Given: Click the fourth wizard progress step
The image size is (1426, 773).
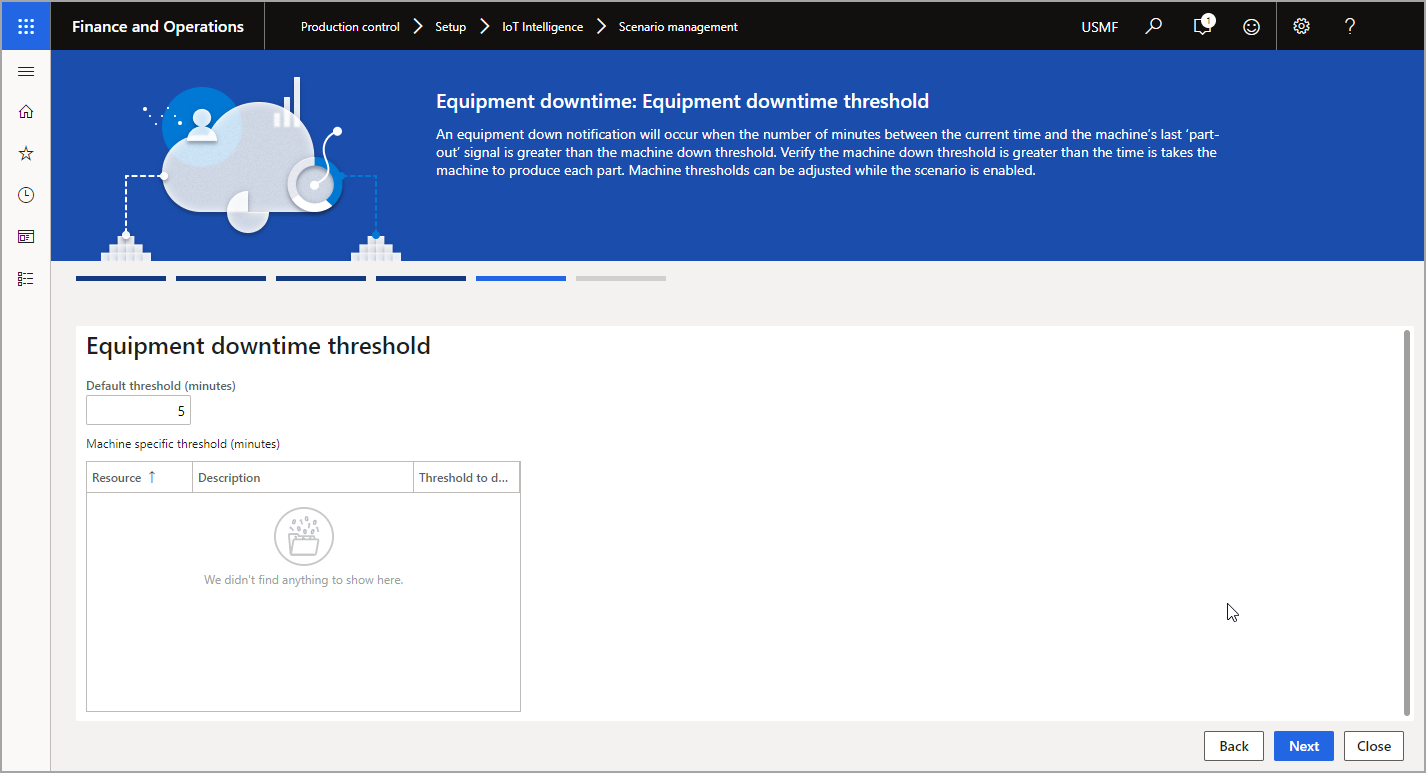Looking at the screenshot, I should [x=421, y=278].
